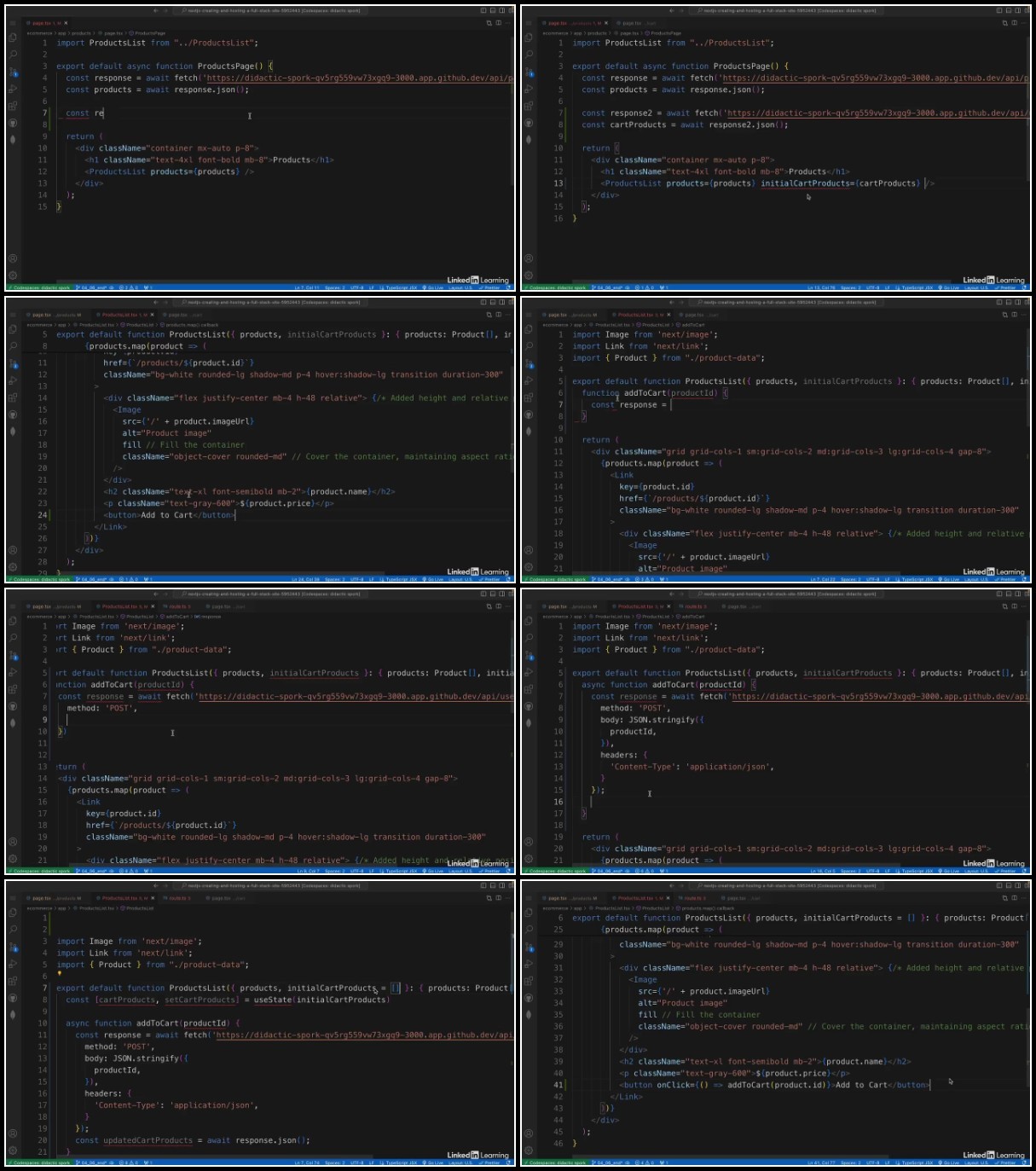Click Manage gear icon in the onClick addToCart frame

click(529, 1151)
